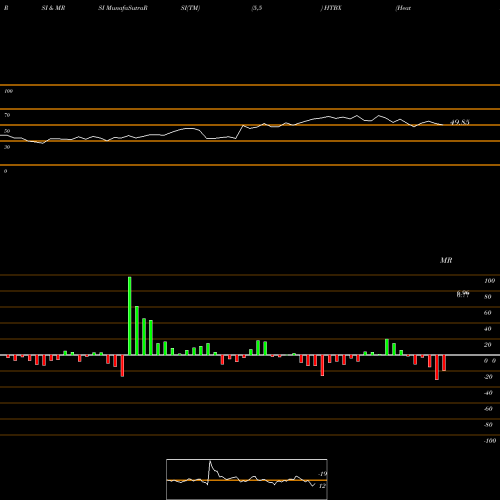The image size is (500, 500).
Task: Click the '(5,5' parameter text in the header
Action: click(x=257, y=8)
